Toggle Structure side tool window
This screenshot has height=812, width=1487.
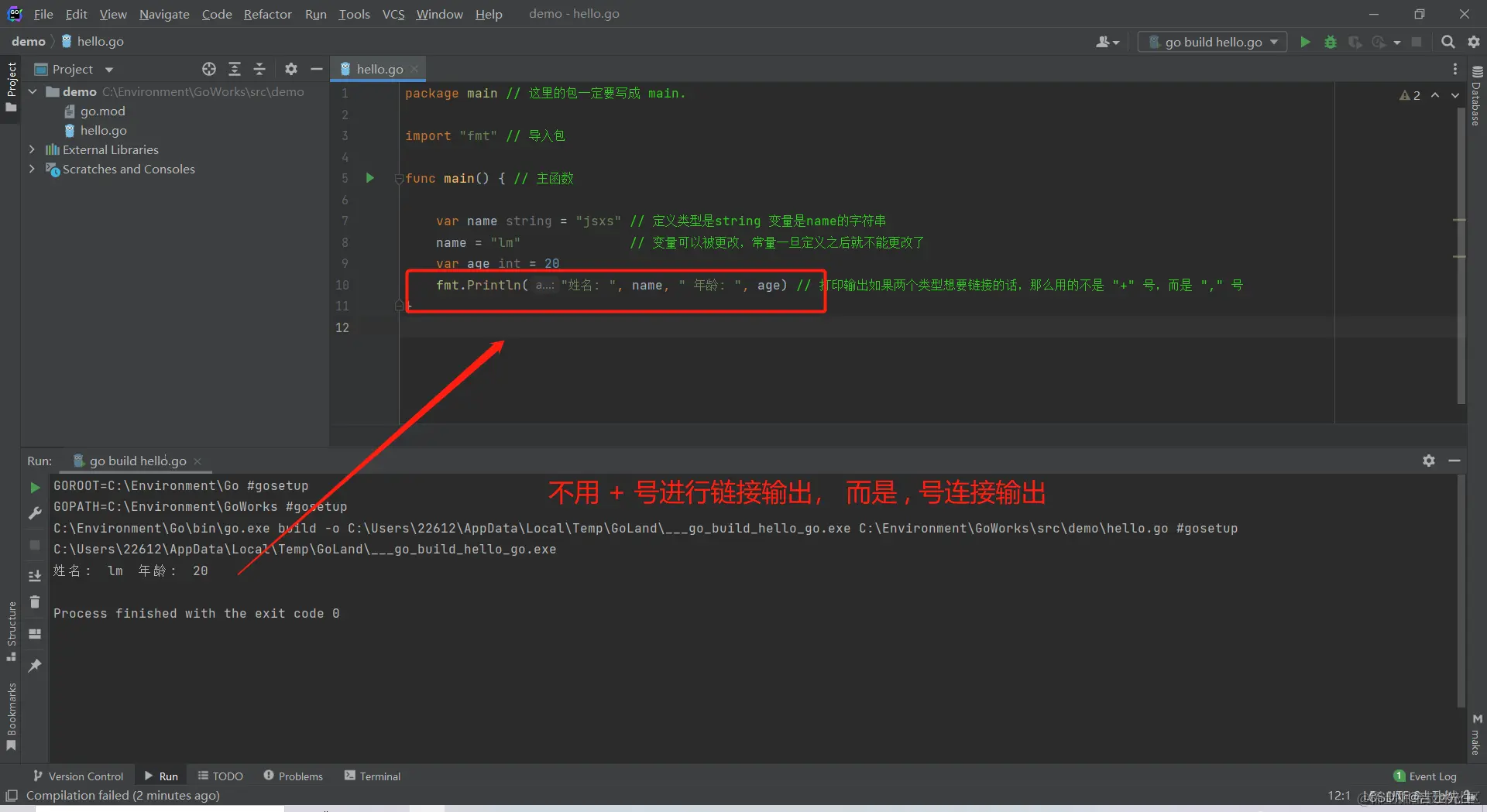[x=11, y=631]
